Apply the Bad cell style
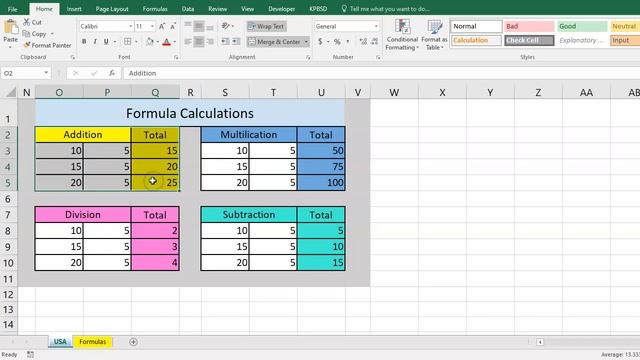Screen dimensions: 640x360 (529, 26)
